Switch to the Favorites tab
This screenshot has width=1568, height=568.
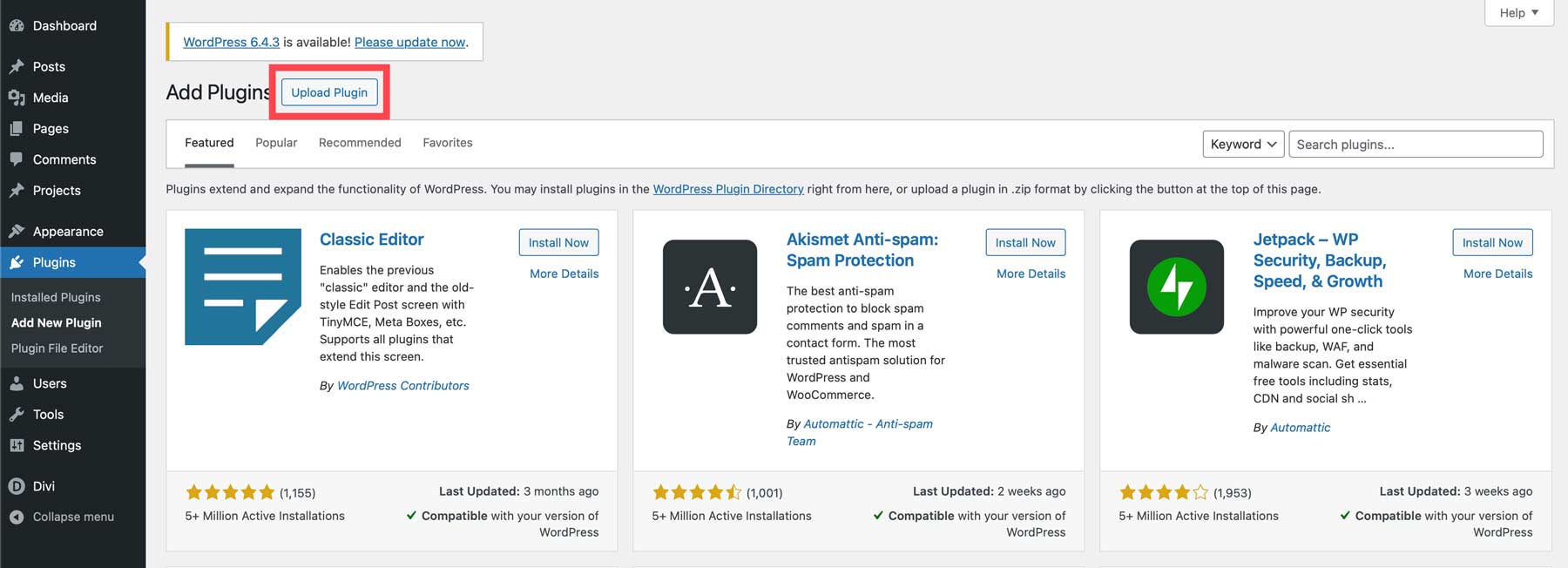448,143
